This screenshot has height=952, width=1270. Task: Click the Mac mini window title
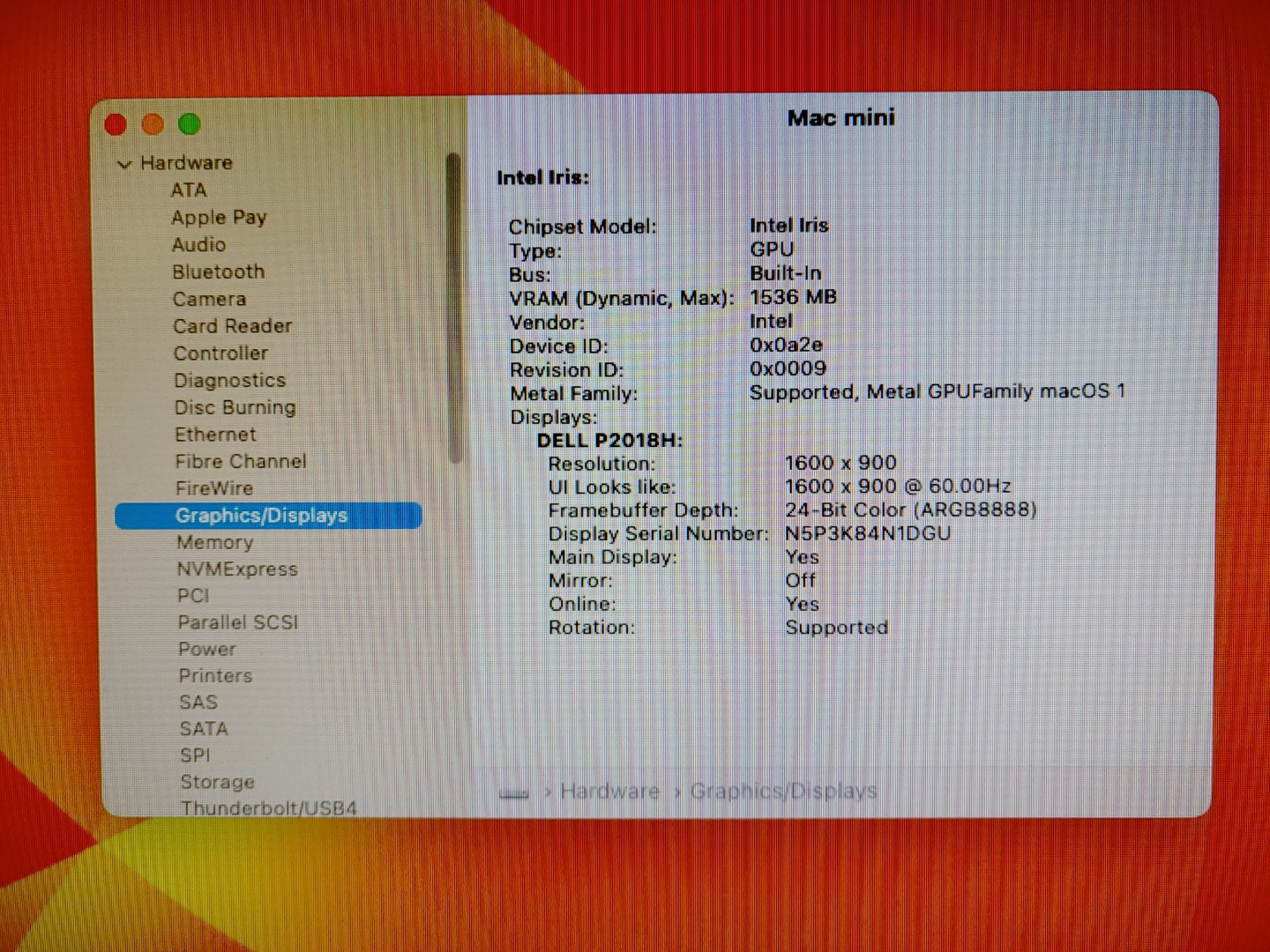point(841,118)
